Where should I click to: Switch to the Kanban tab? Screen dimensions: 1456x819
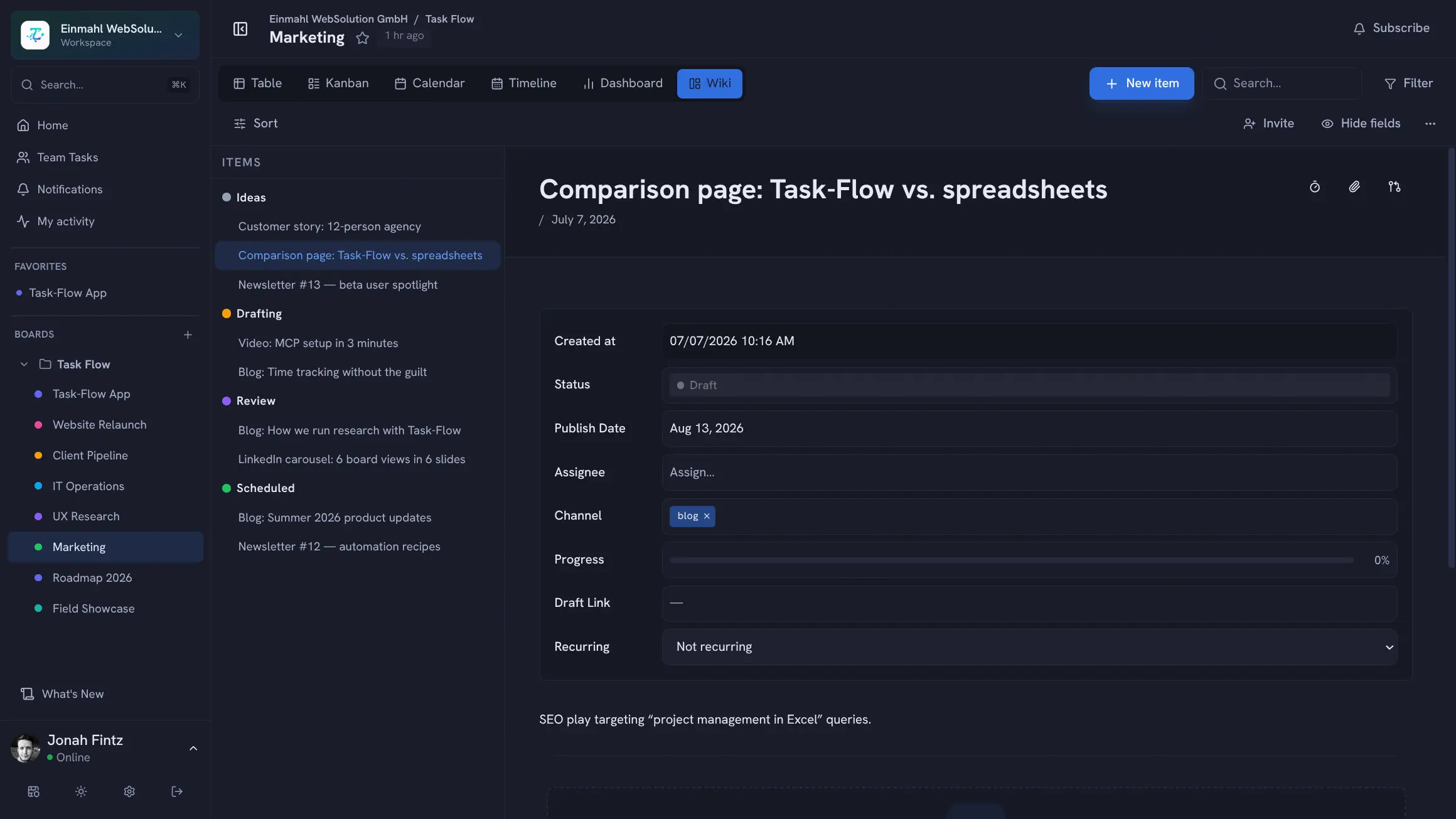338,83
